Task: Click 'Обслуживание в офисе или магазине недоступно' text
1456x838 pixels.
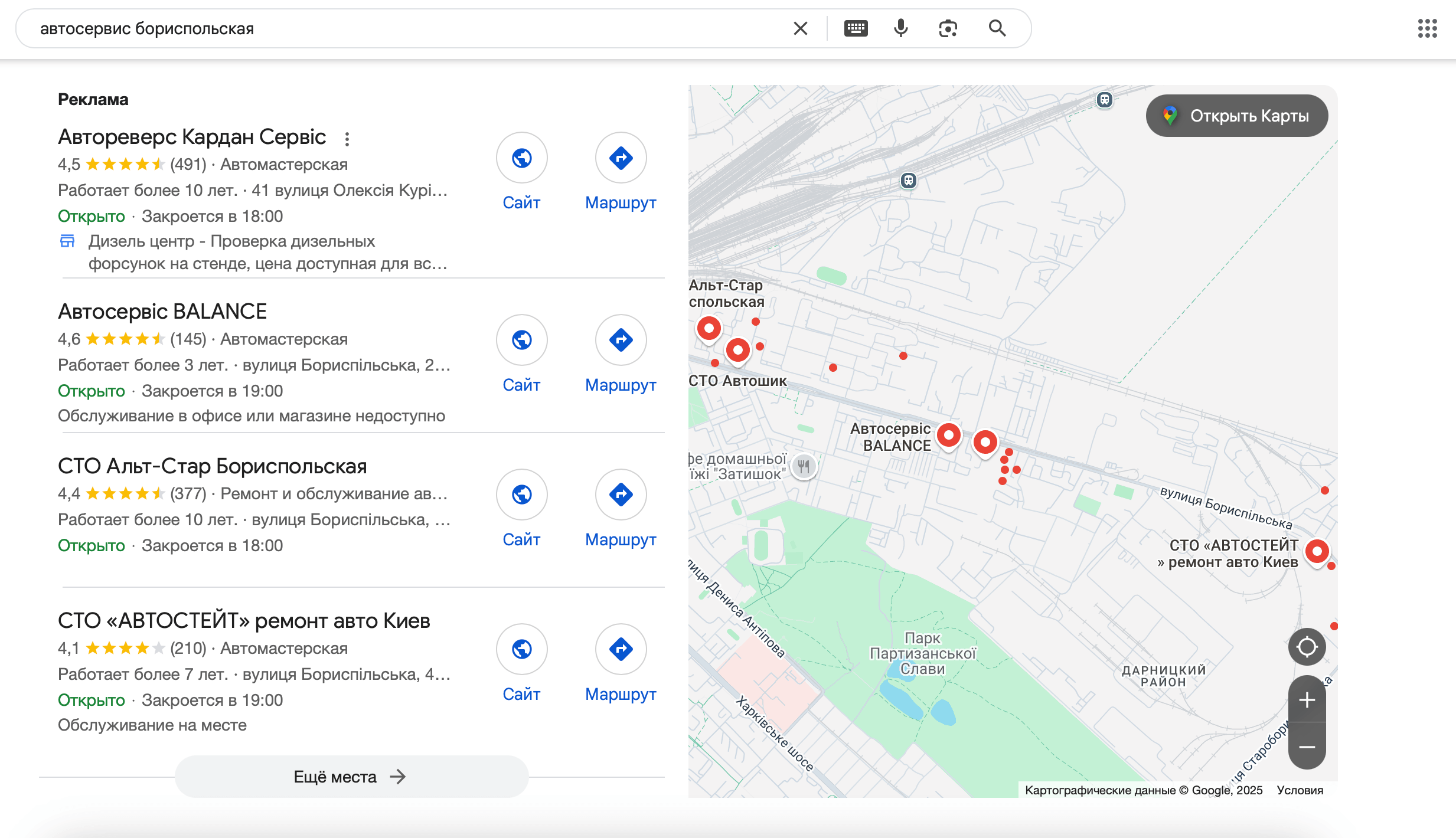Action: pyautogui.click(x=252, y=416)
